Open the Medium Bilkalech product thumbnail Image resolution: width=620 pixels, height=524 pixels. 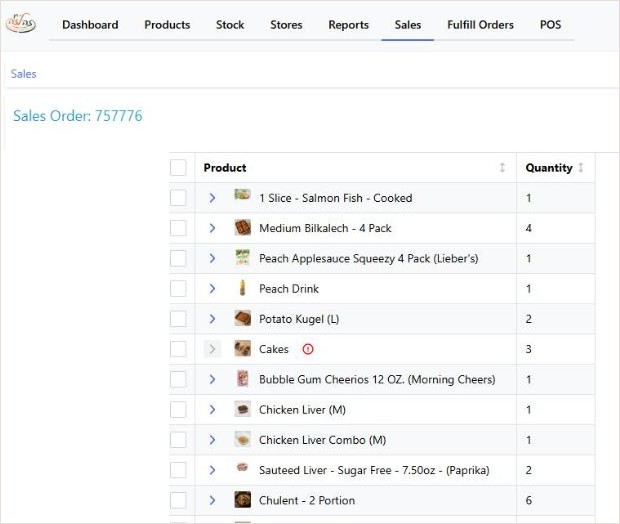[x=242, y=228]
